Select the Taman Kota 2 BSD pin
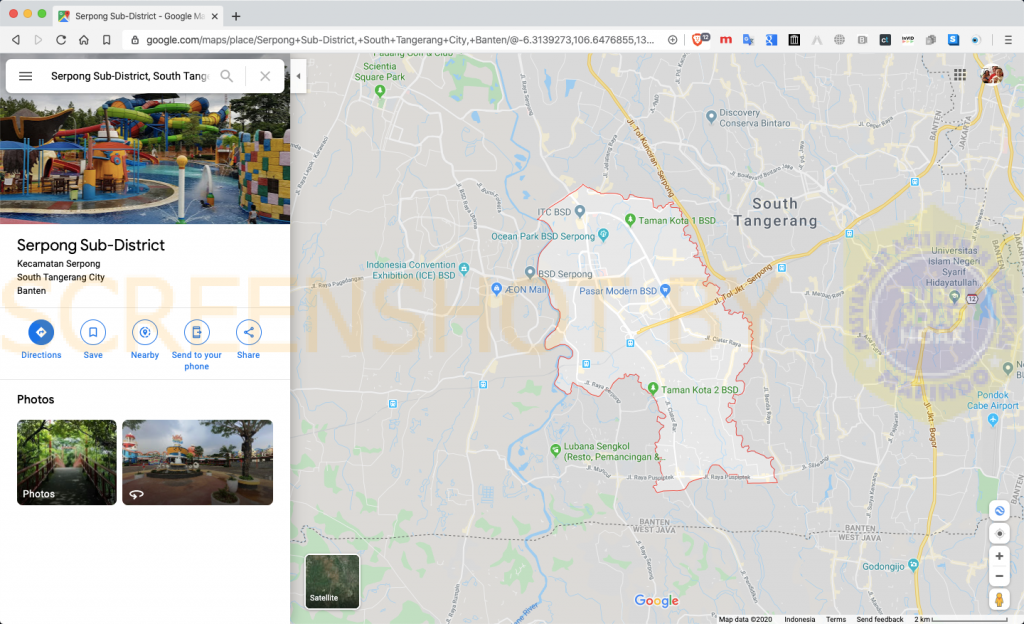This screenshot has width=1024, height=624. (x=652, y=388)
